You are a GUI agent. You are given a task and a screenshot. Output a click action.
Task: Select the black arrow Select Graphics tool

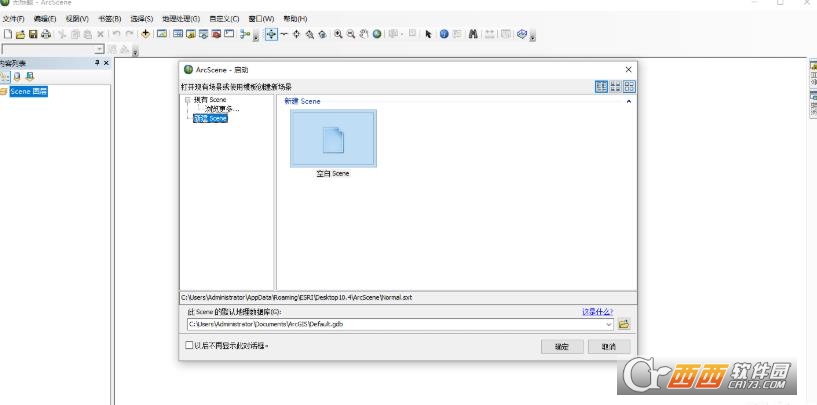point(428,34)
